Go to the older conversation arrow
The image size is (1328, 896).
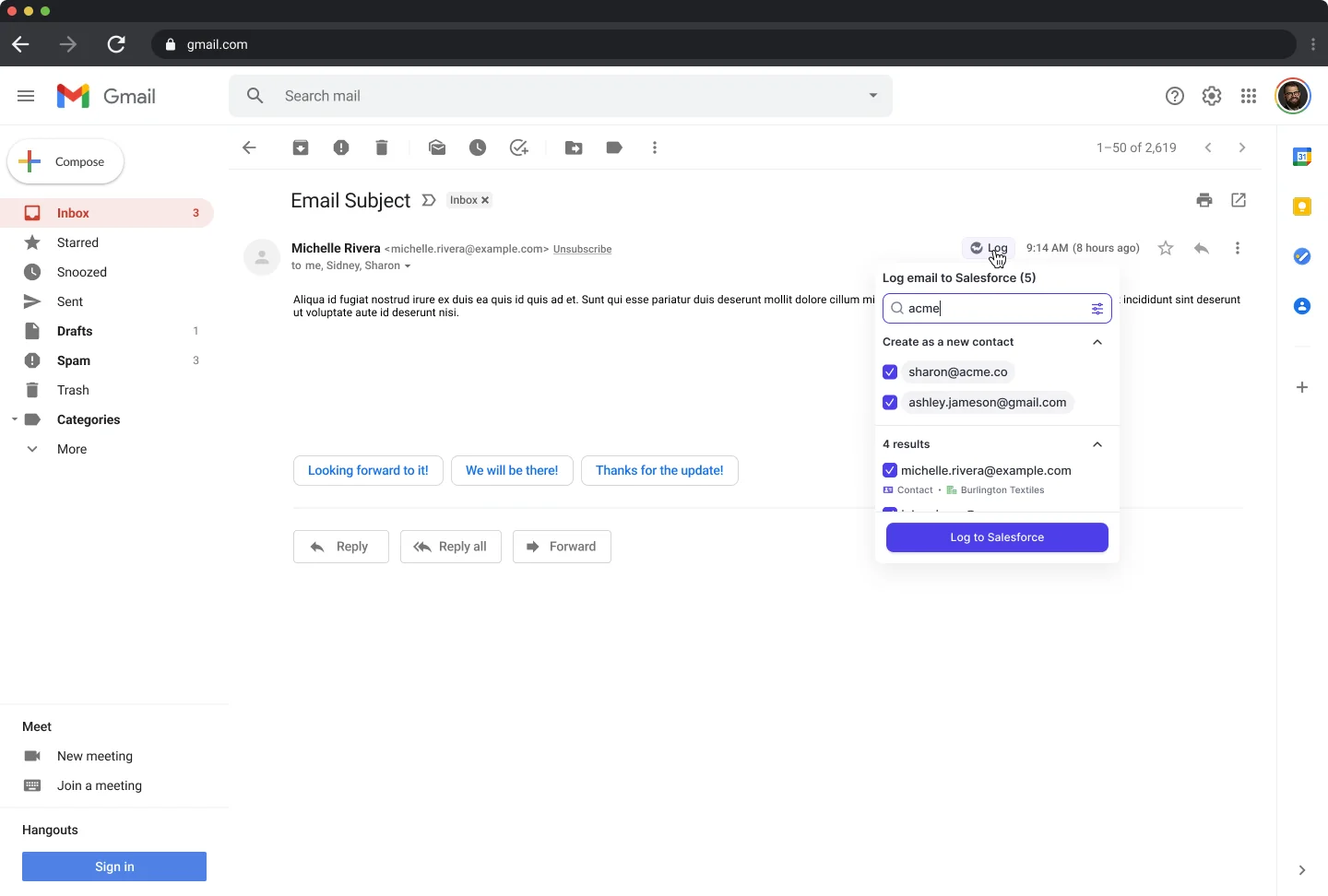pos(1242,147)
